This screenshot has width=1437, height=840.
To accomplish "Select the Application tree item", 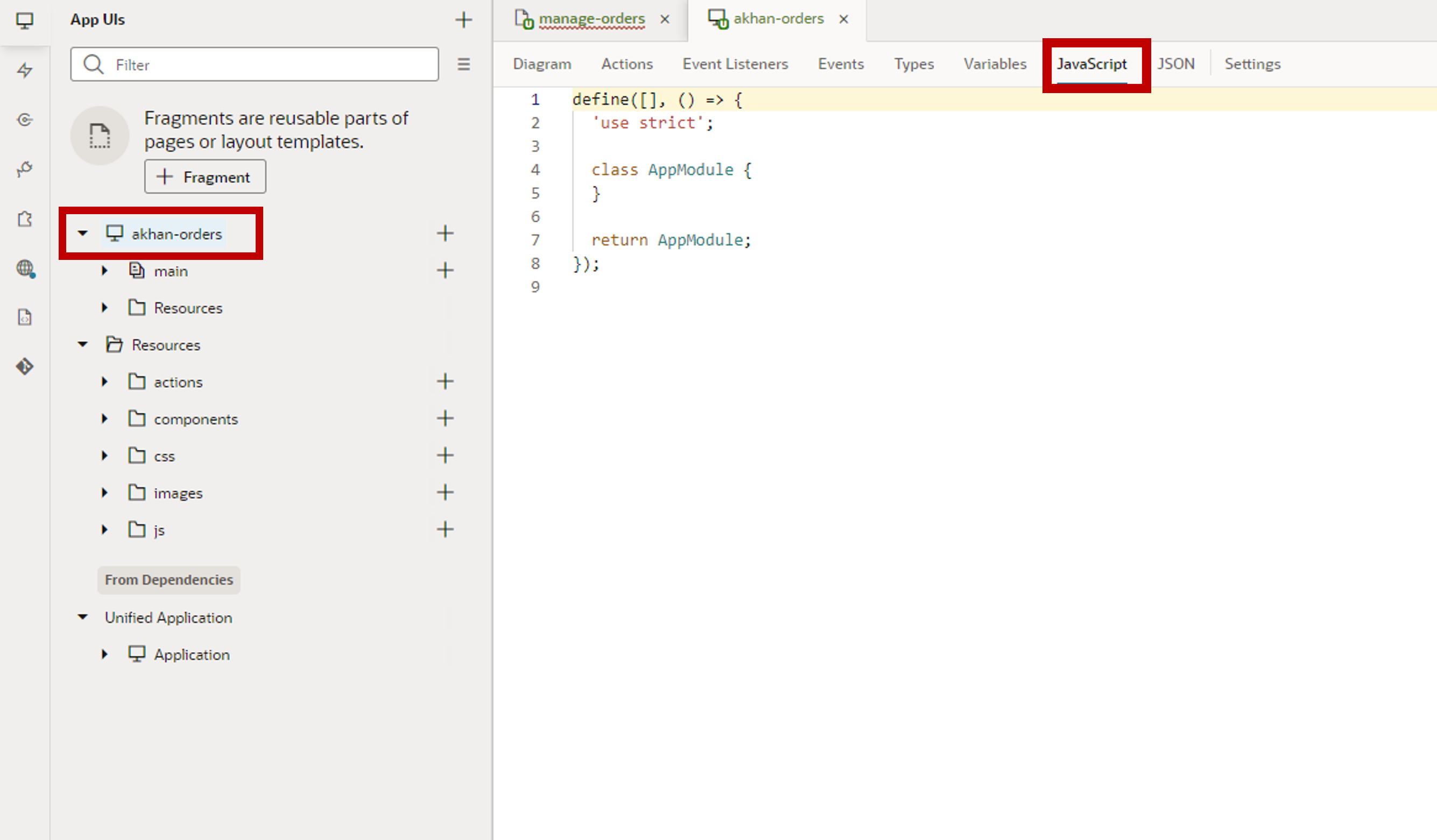I will (192, 655).
